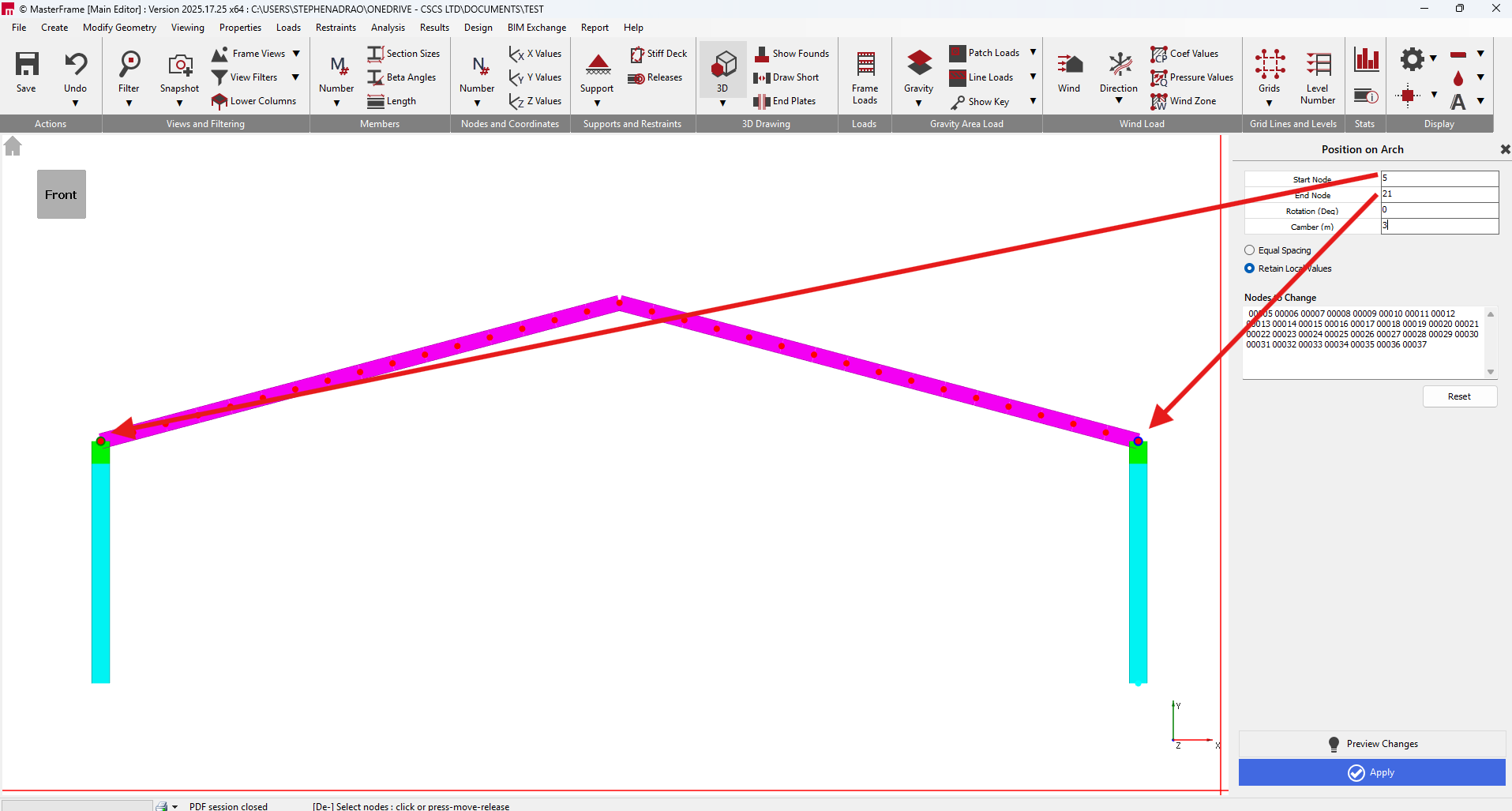
Task: Click the Camber (m) input field
Action: coord(1439,226)
